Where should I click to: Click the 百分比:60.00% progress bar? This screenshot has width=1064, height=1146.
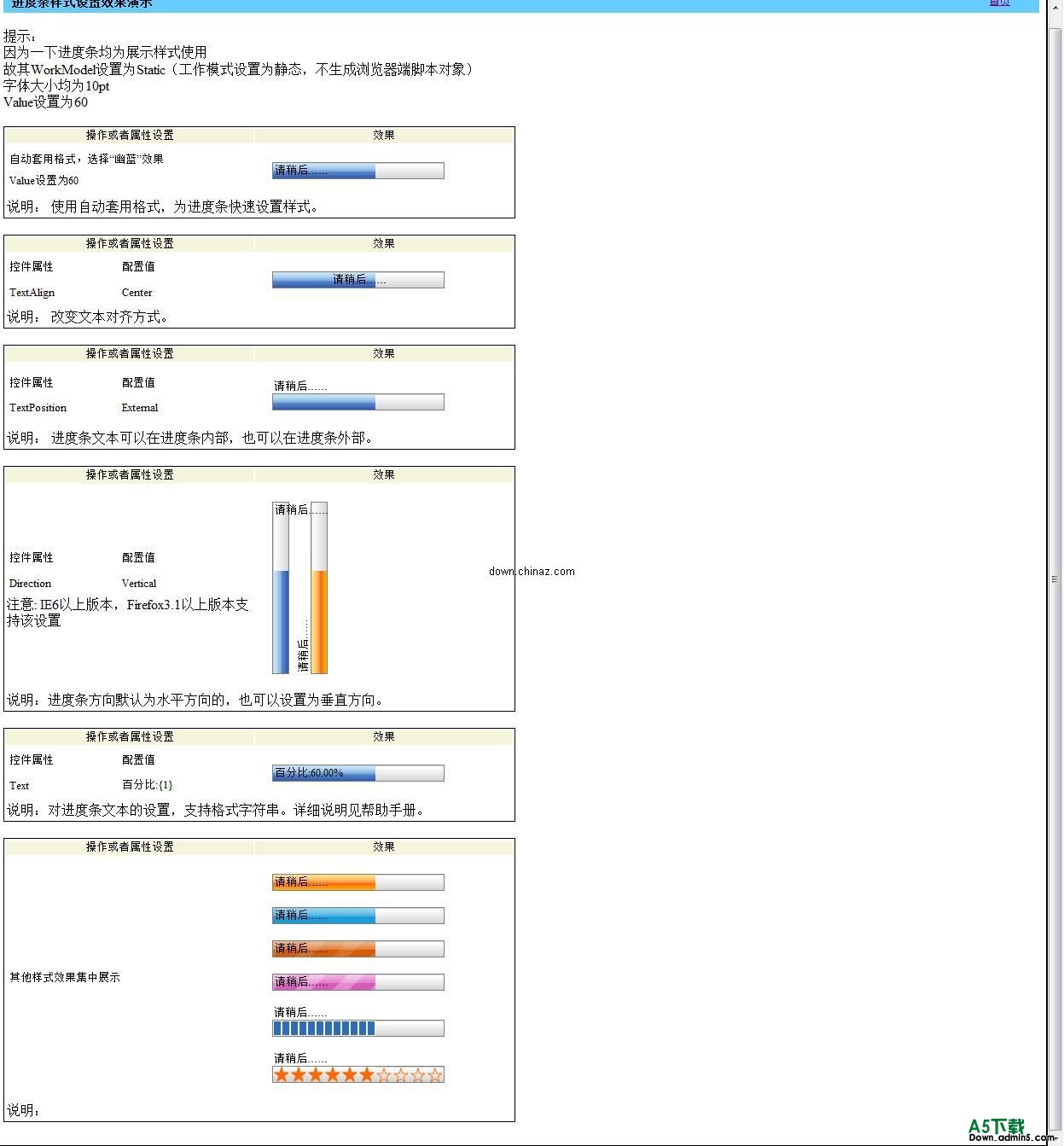pyautogui.click(x=357, y=773)
